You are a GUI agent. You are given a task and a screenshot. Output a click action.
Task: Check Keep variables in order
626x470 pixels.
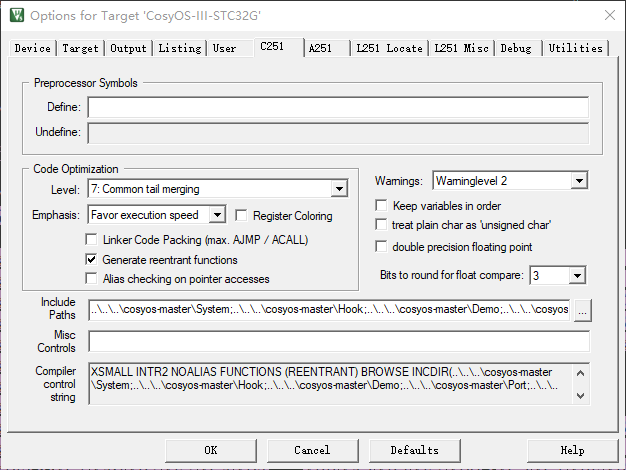(381, 206)
